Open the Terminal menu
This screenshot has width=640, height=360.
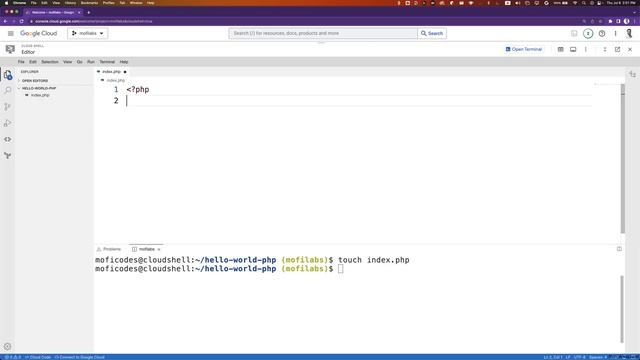107,62
